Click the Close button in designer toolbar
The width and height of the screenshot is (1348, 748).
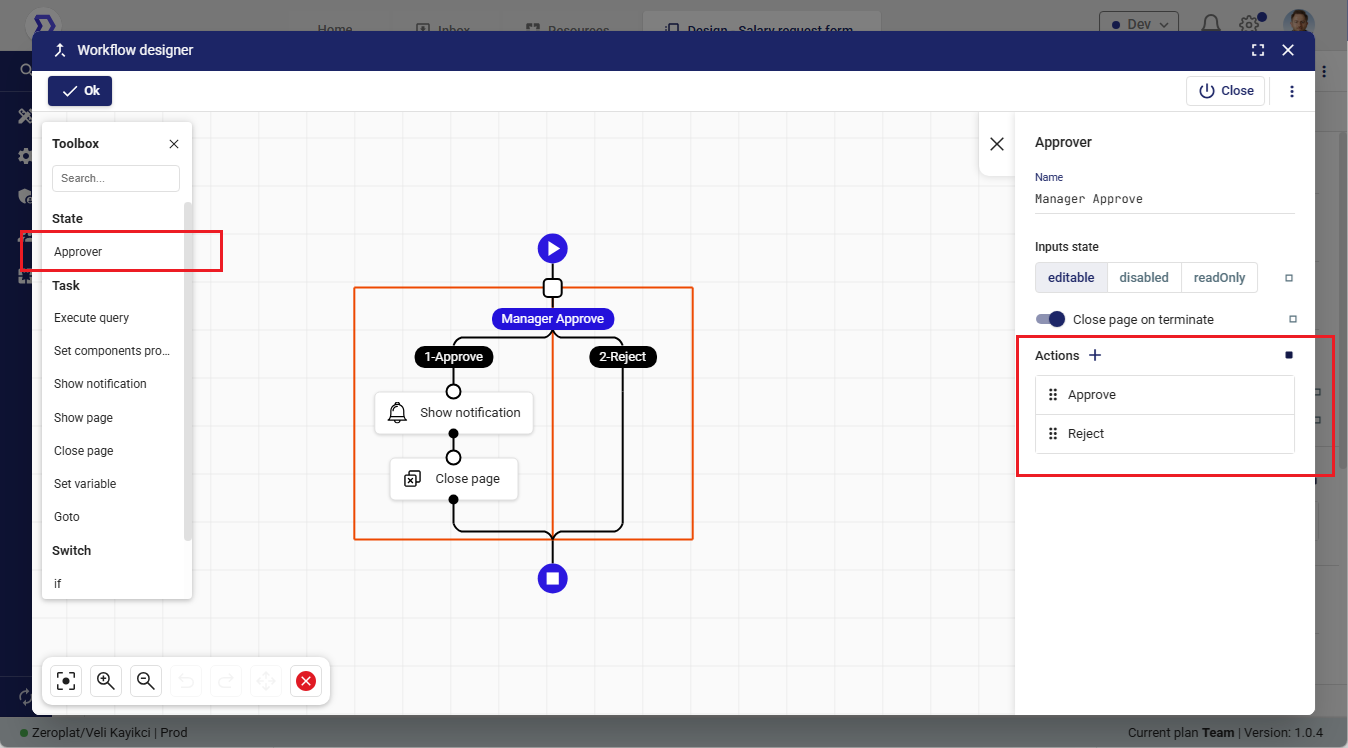1226,91
